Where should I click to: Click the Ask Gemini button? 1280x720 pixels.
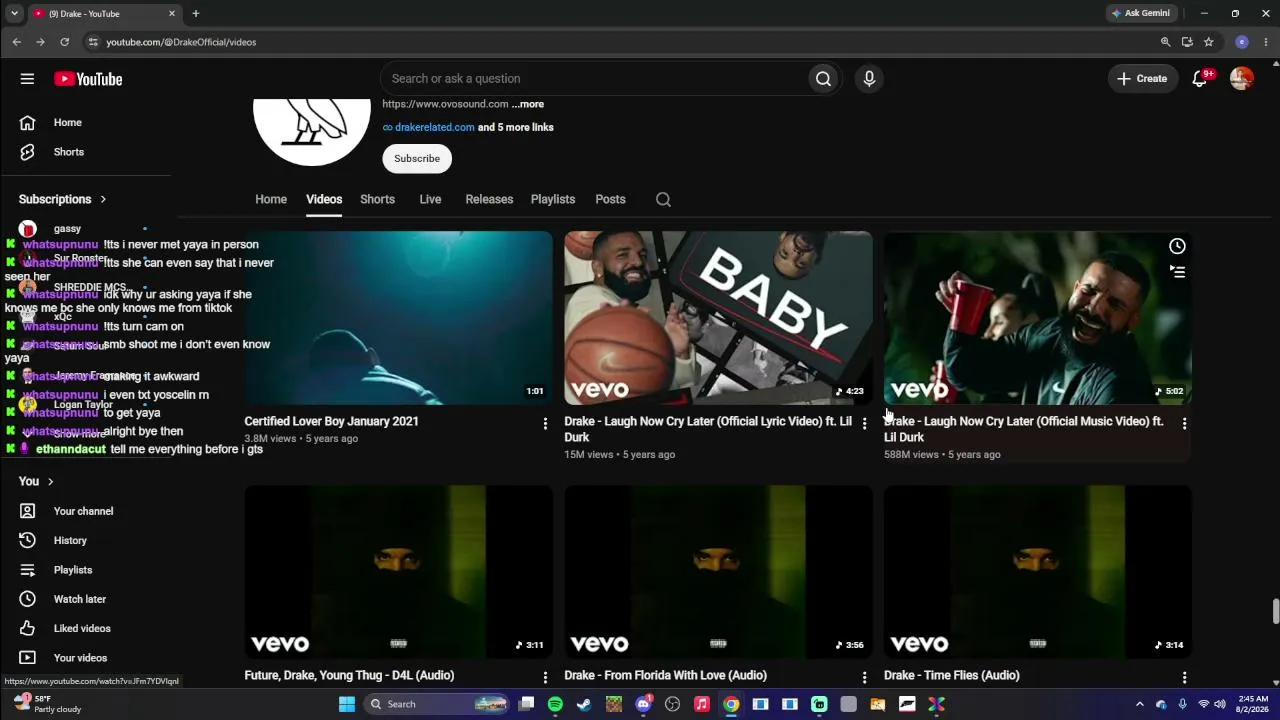[1141, 14]
